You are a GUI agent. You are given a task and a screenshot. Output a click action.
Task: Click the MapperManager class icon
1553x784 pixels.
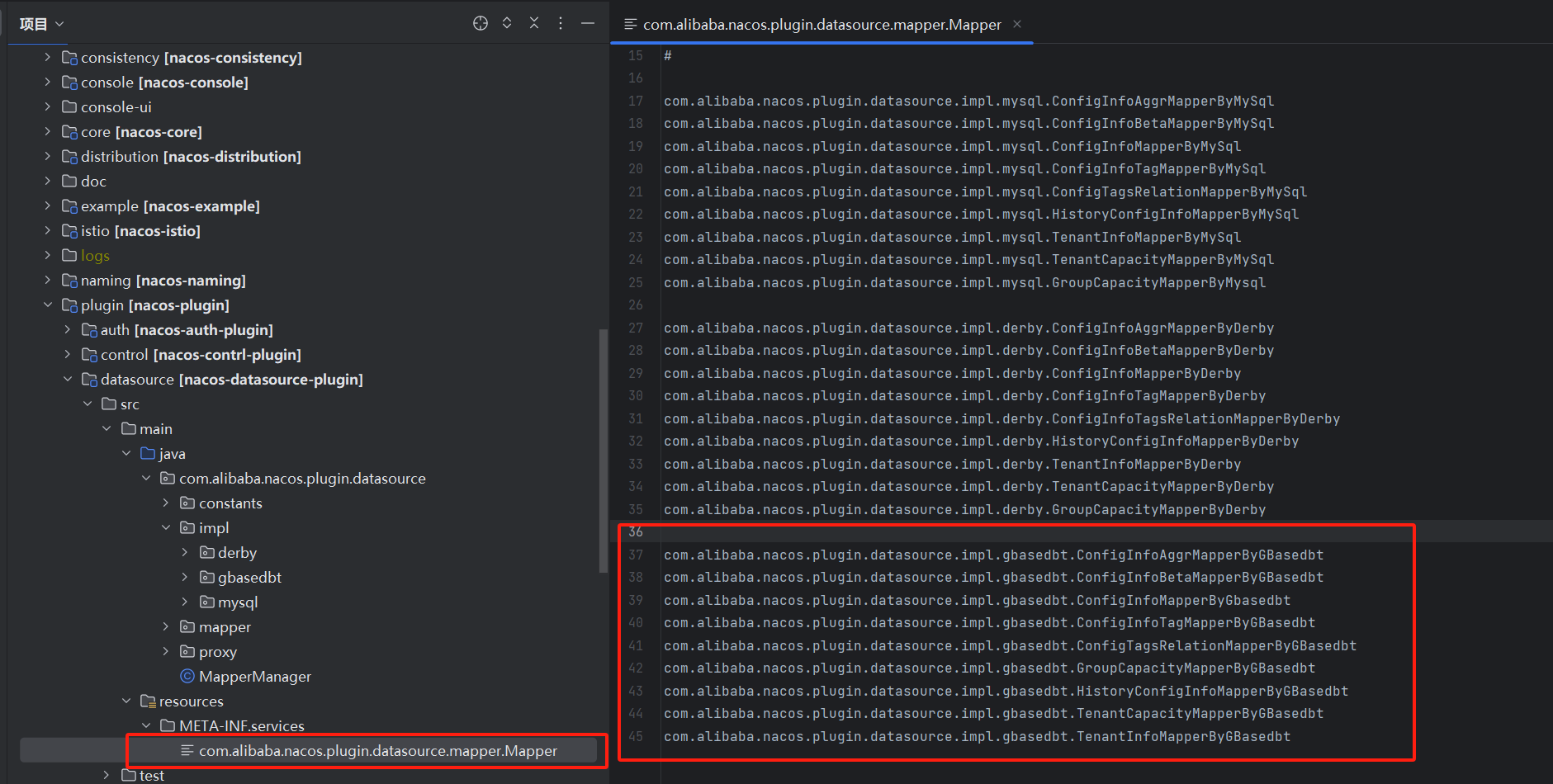(x=187, y=676)
